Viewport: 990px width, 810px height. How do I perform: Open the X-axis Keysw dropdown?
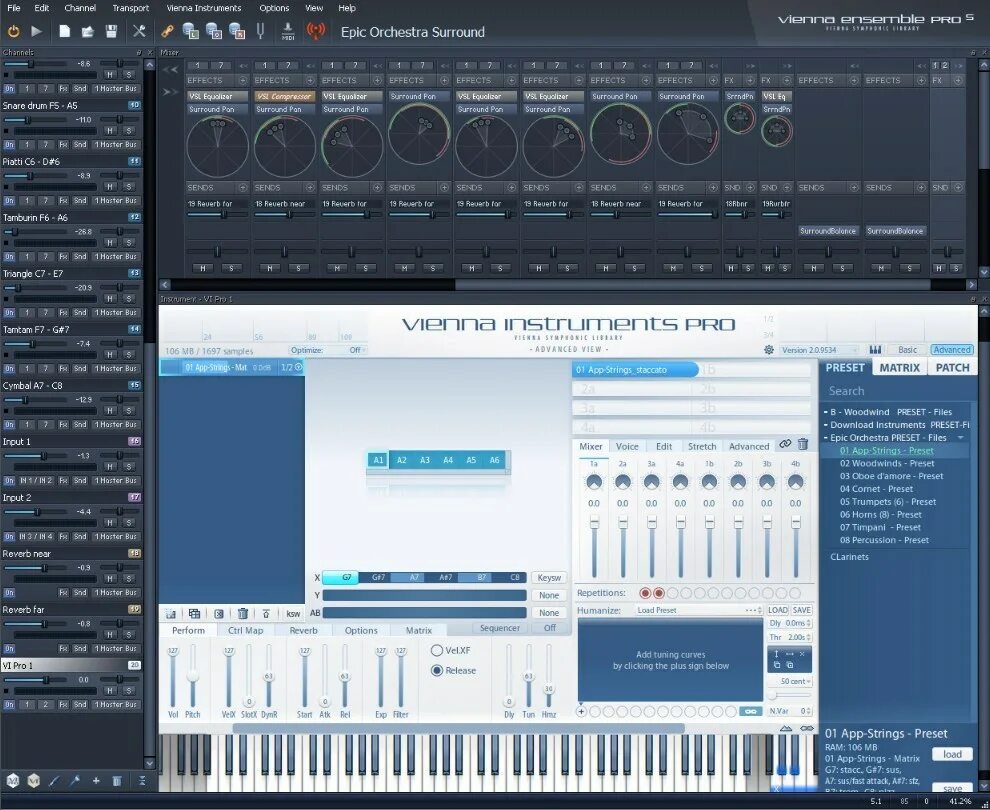point(549,578)
